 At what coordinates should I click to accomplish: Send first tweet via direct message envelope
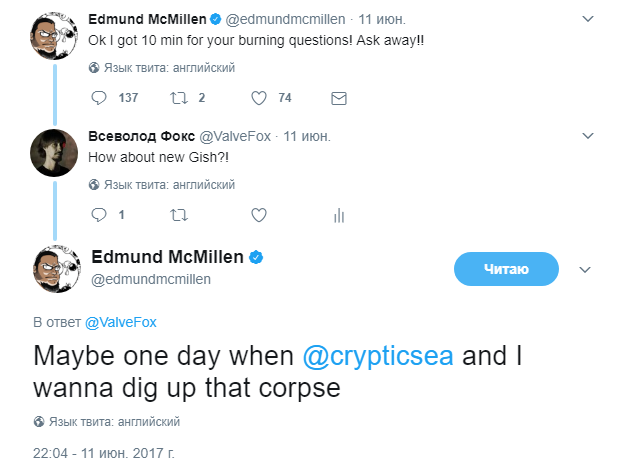(339, 98)
